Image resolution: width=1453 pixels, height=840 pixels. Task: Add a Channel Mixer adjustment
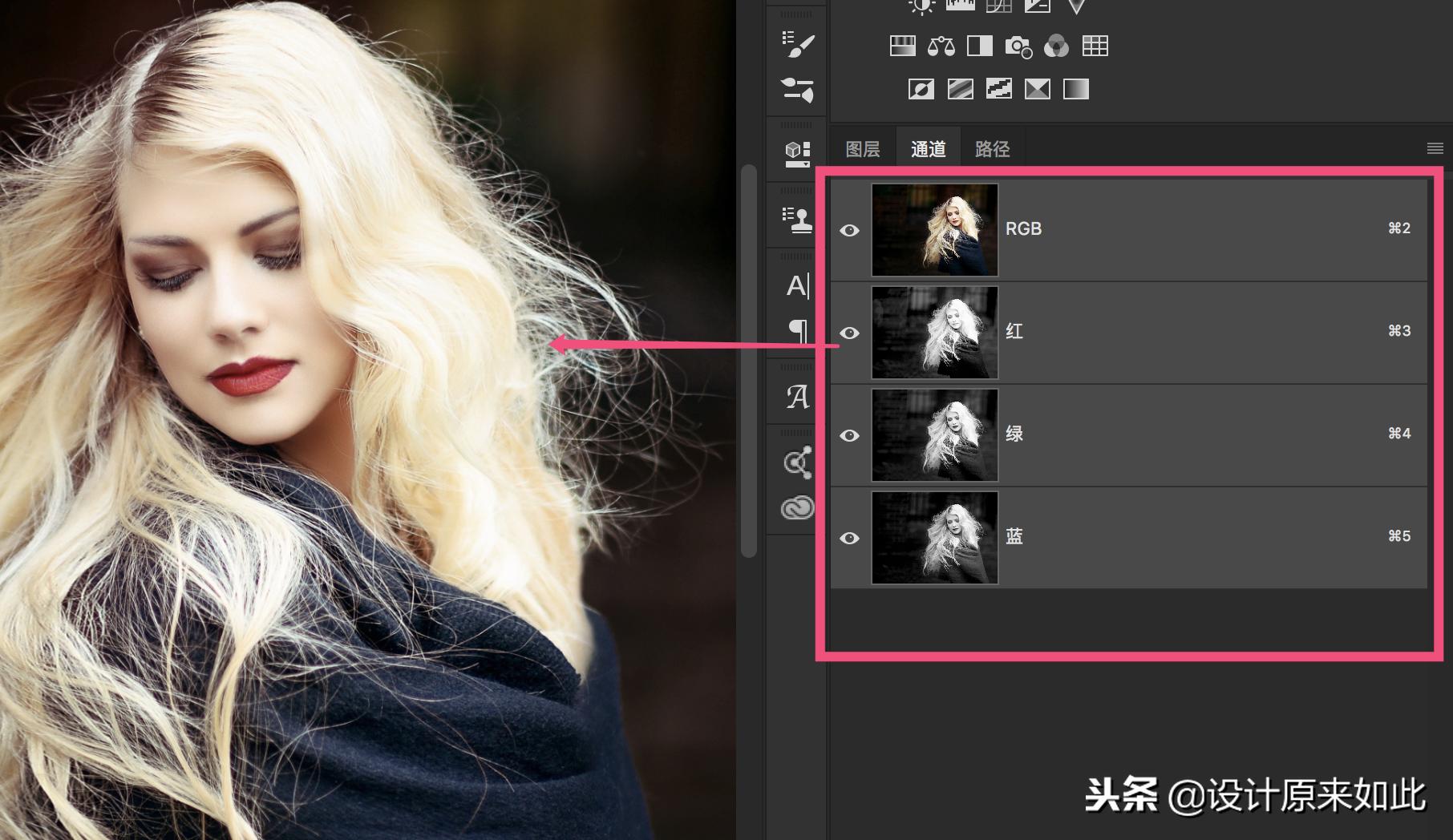1056,46
